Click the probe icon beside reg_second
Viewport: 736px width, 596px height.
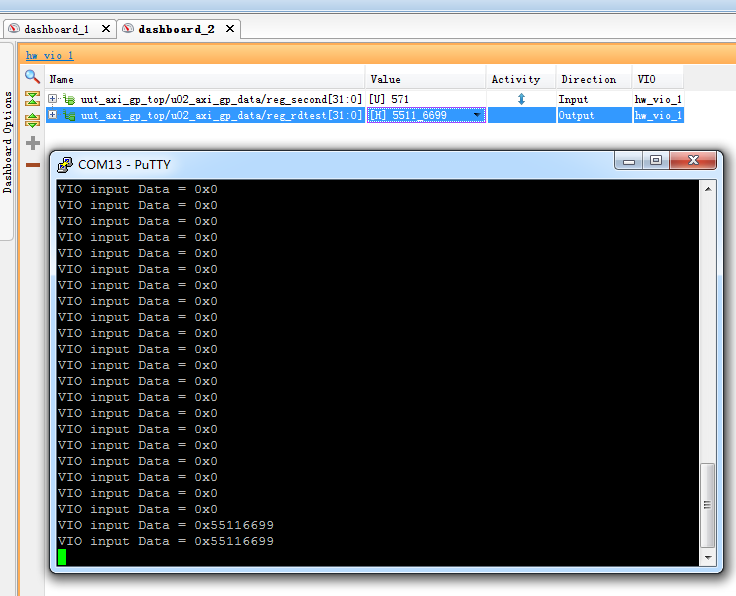(69, 99)
